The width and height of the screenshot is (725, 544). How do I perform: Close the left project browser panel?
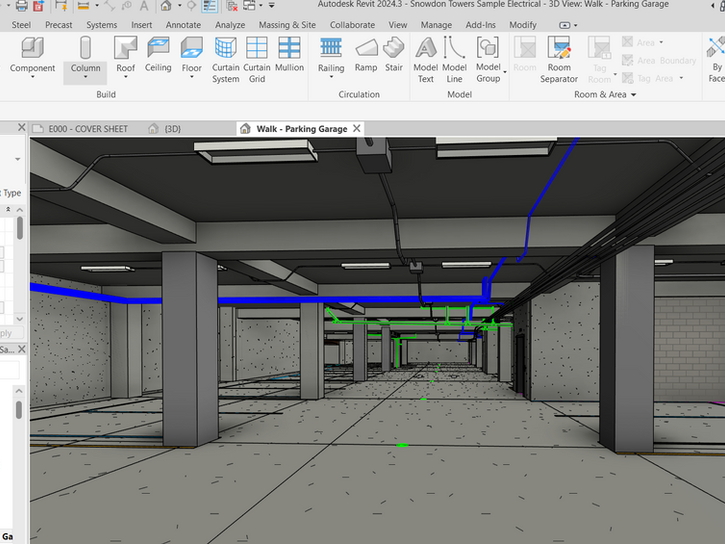[x=22, y=349]
